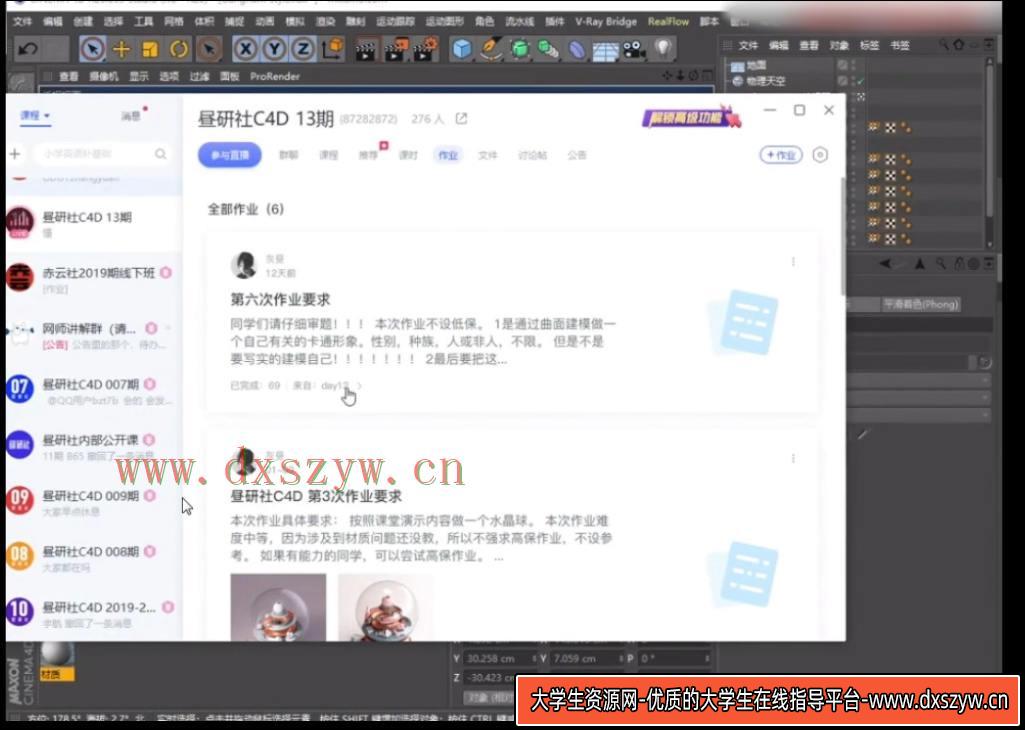Screen dimensions: 1025x730
Task: Click the plus icon beside sidebar search
Action: [x=14, y=154]
